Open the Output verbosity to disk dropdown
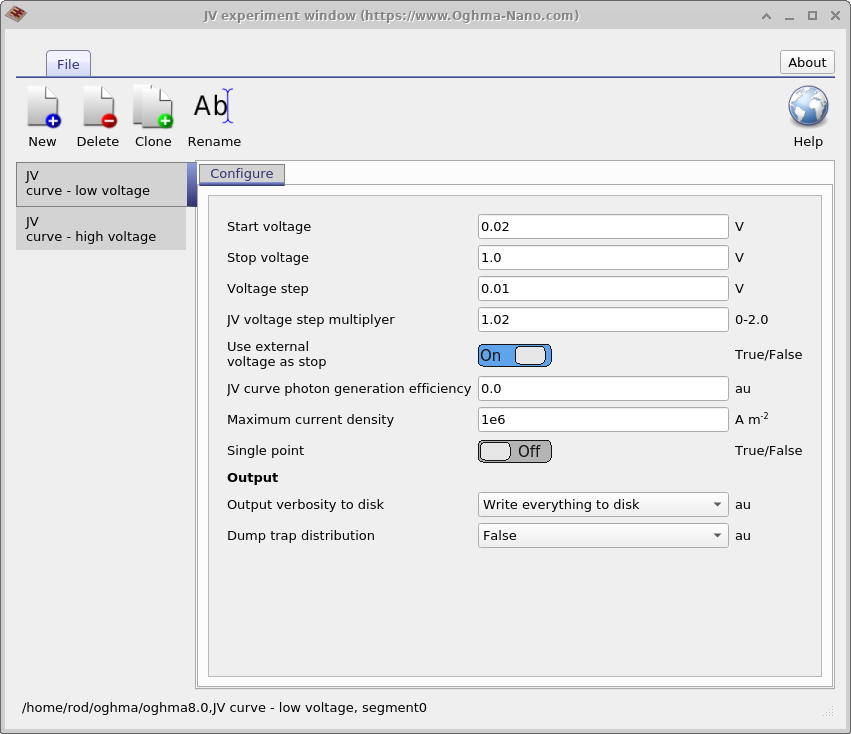Viewport: 851px width, 734px height. pos(602,504)
